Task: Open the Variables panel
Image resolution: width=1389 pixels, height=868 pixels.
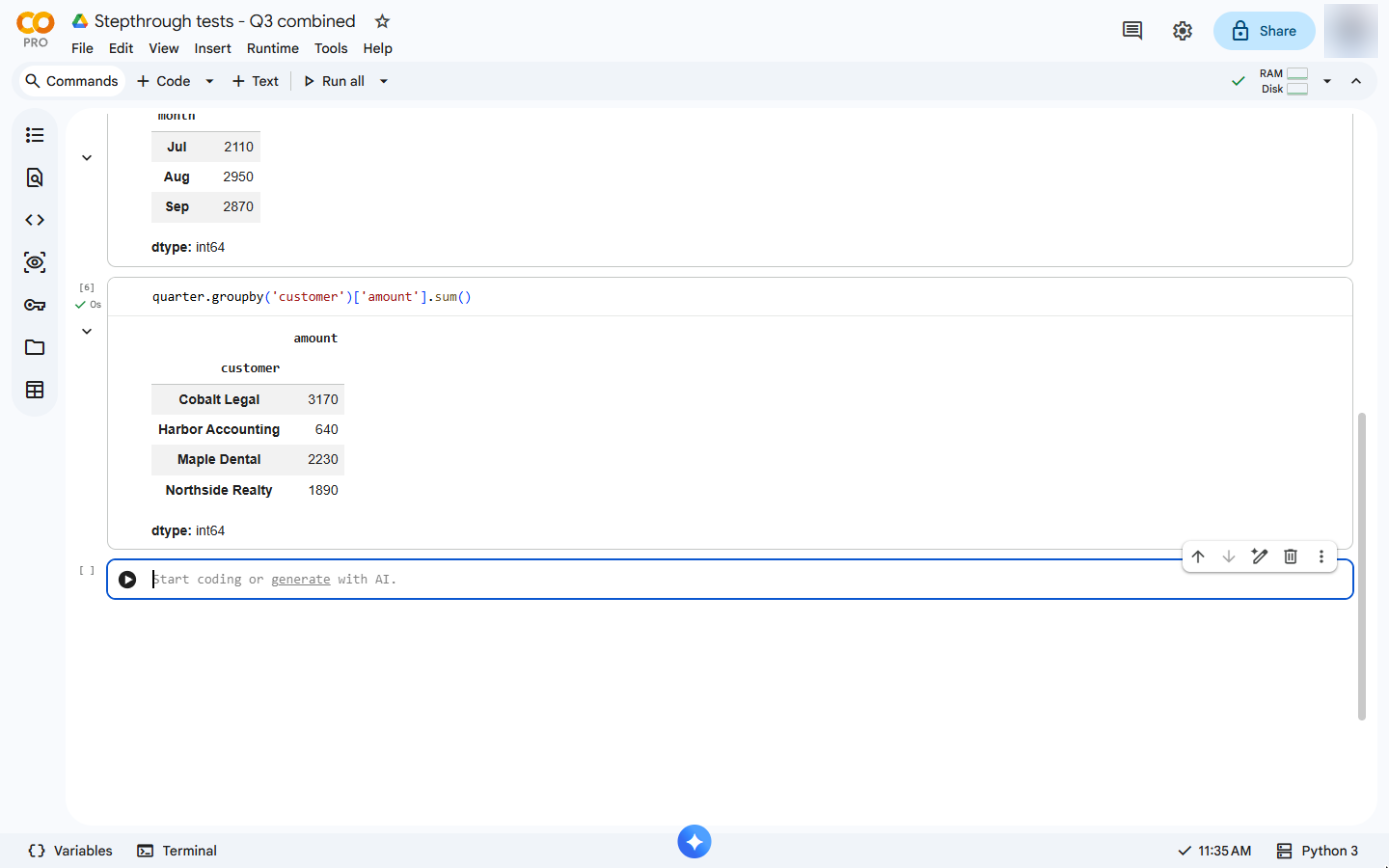Action: click(x=70, y=851)
